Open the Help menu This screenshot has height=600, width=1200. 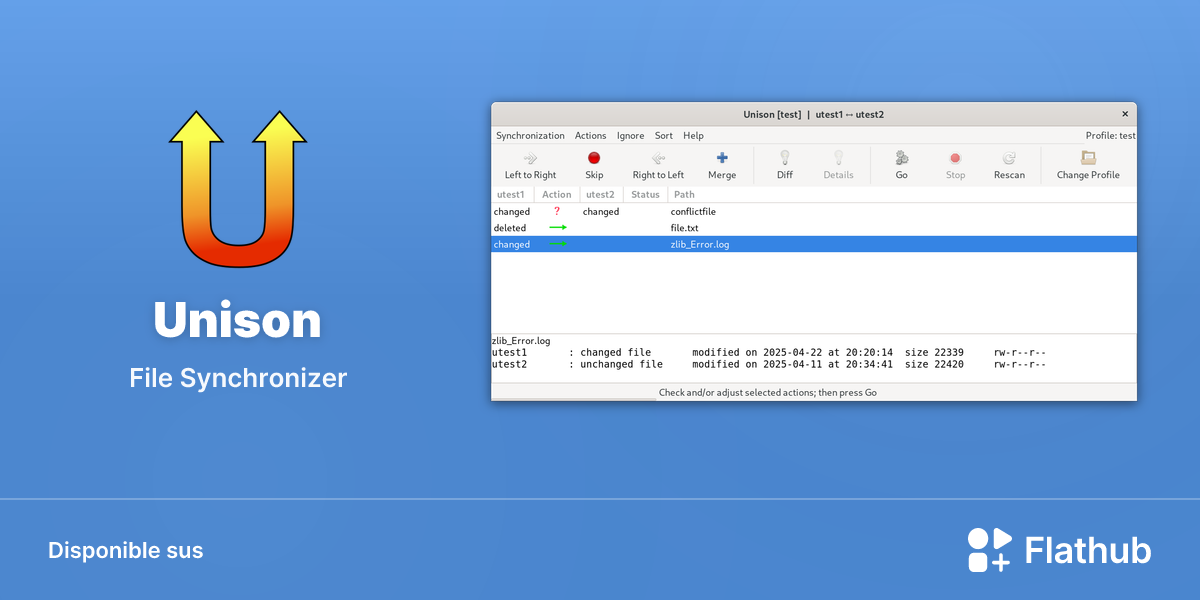point(693,135)
